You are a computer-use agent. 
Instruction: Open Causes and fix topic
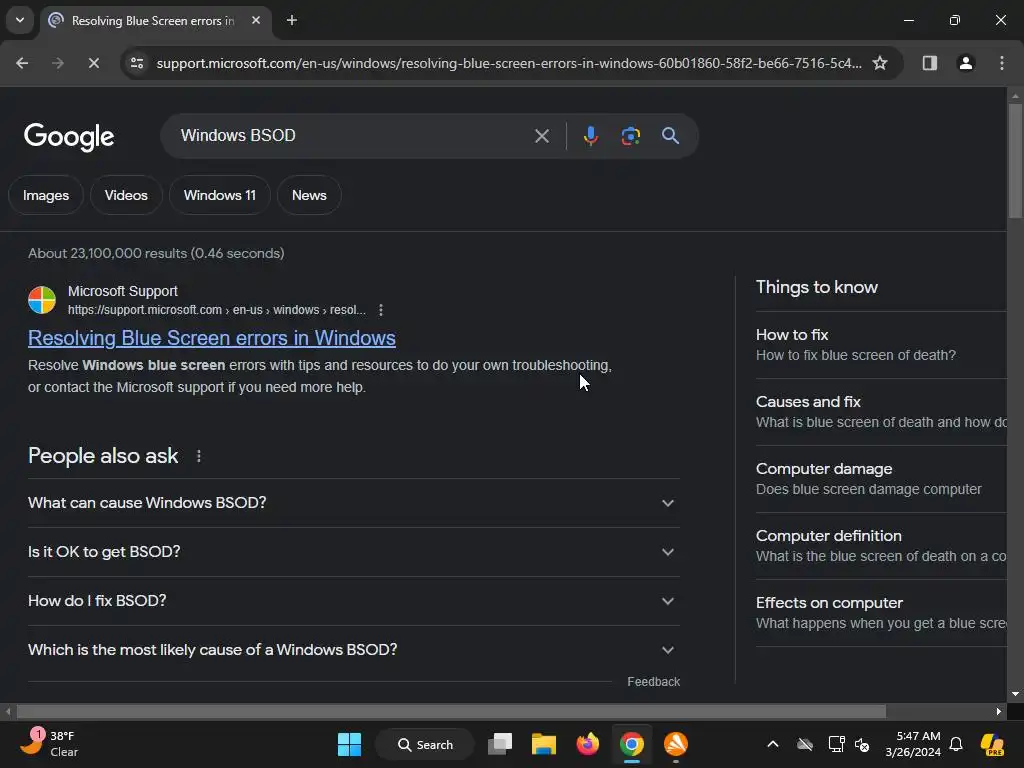(881, 412)
